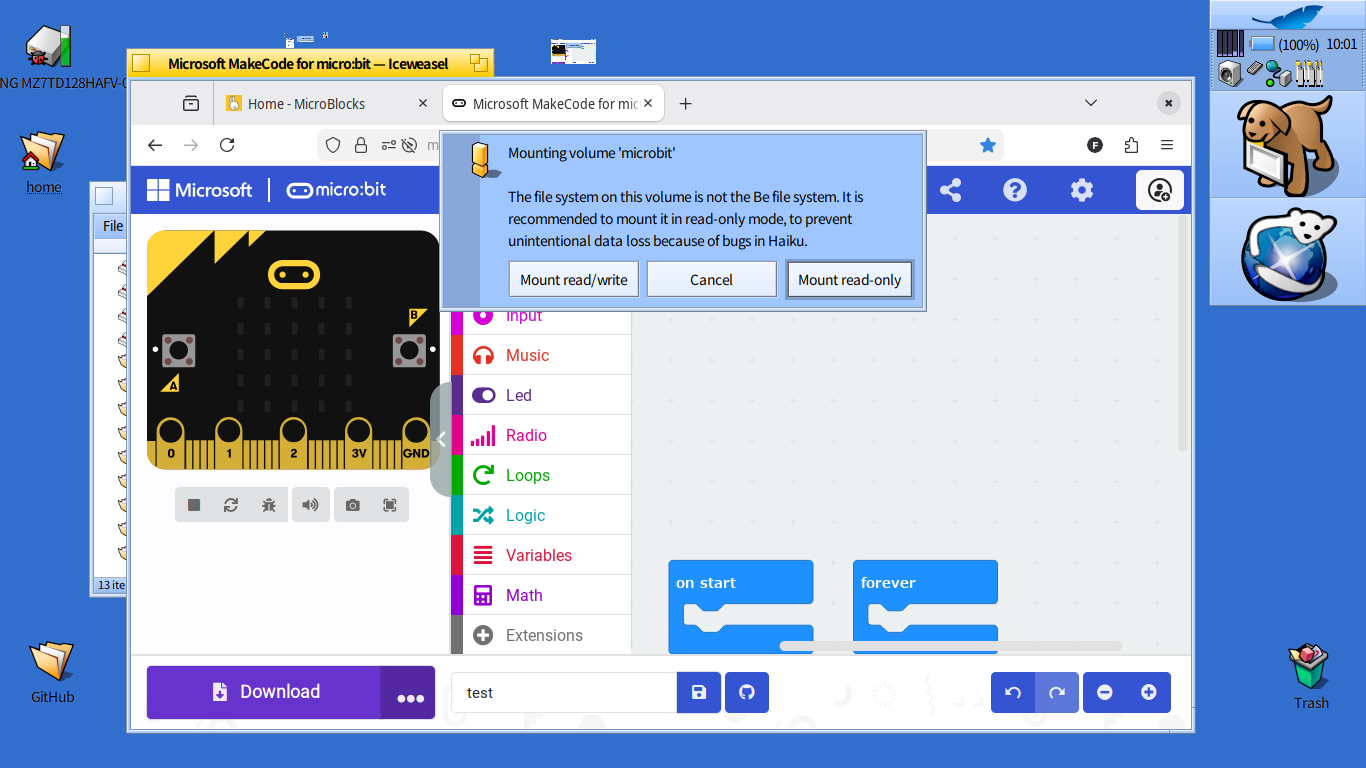Click the GitHub repository icon button
1366x768 pixels.
[747, 692]
